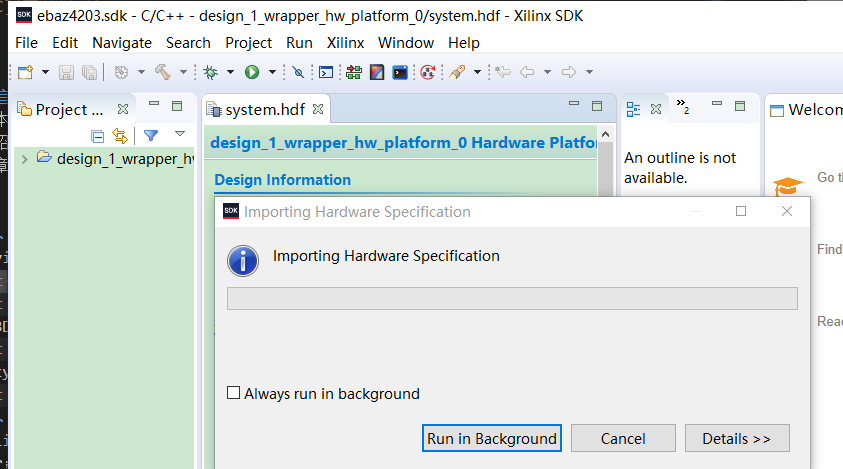
Task: Click the green Run icon
Action: tap(252, 72)
